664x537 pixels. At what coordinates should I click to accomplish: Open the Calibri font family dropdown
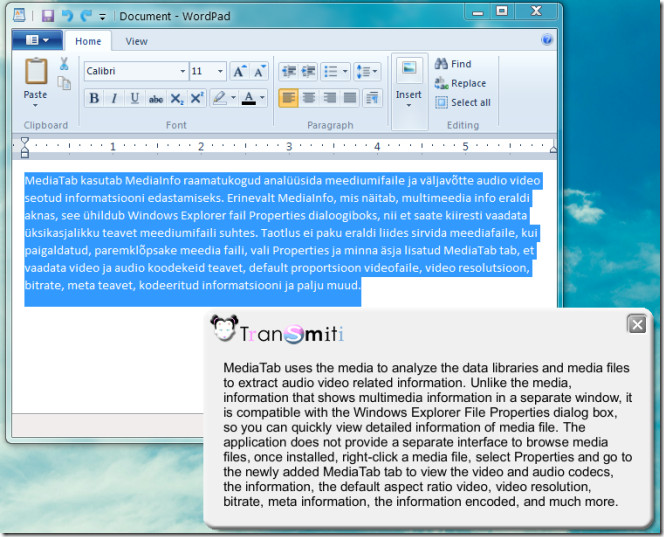coord(183,71)
